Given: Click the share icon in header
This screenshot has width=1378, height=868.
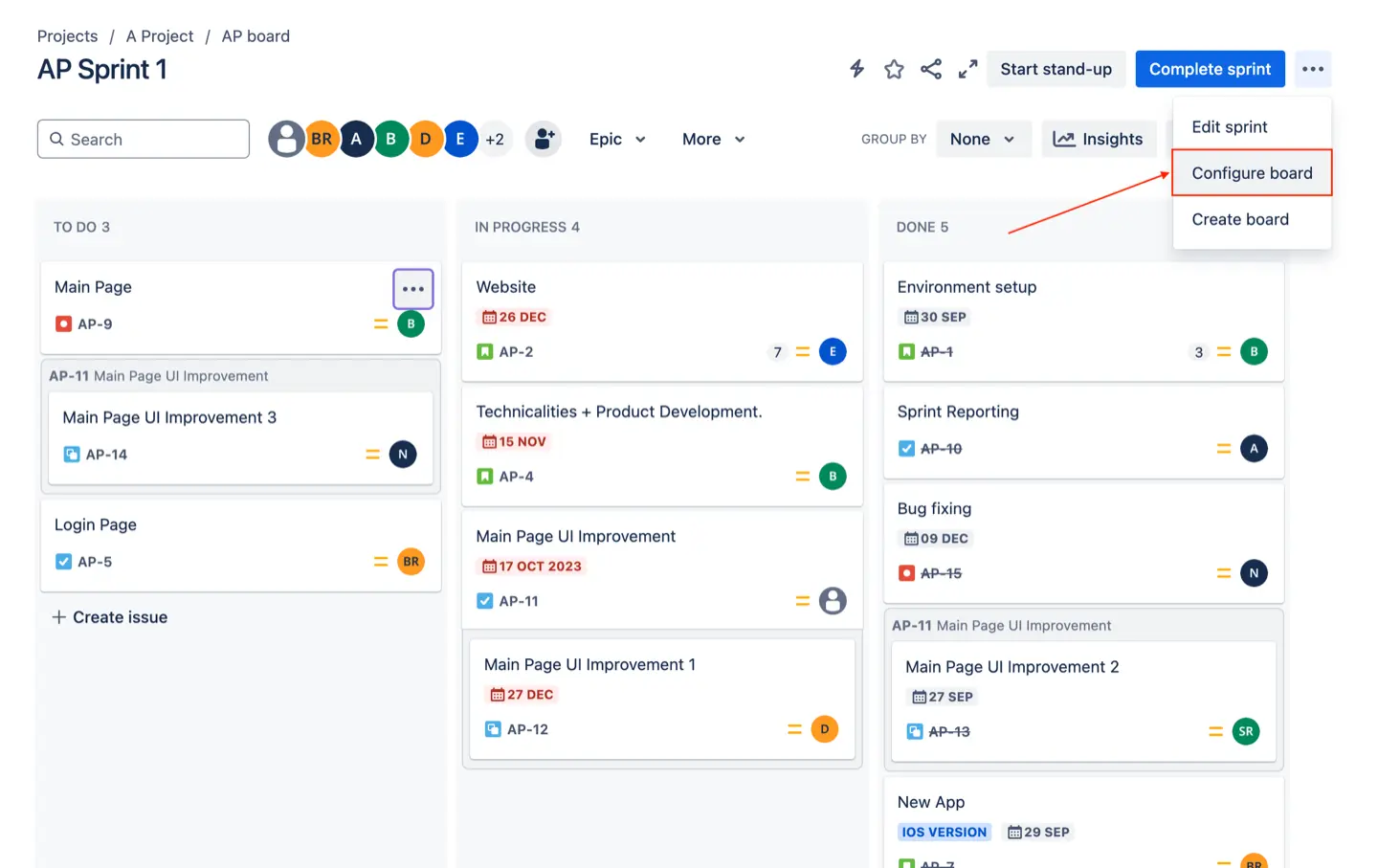Looking at the screenshot, I should (930, 69).
